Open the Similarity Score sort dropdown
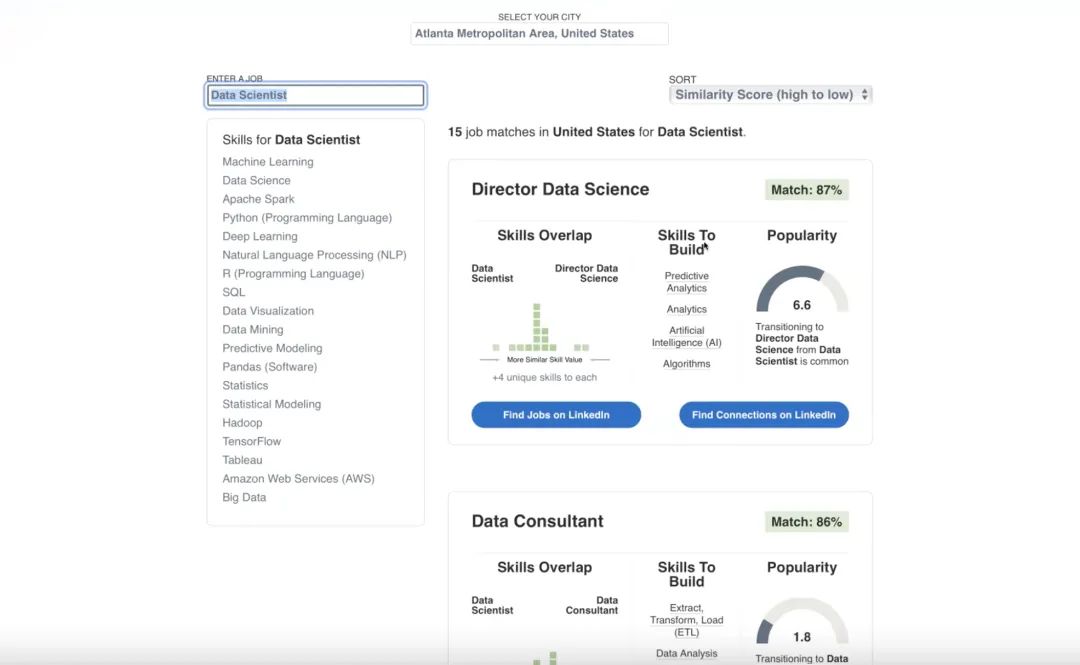This screenshot has height=665, width=1080. 770,95
